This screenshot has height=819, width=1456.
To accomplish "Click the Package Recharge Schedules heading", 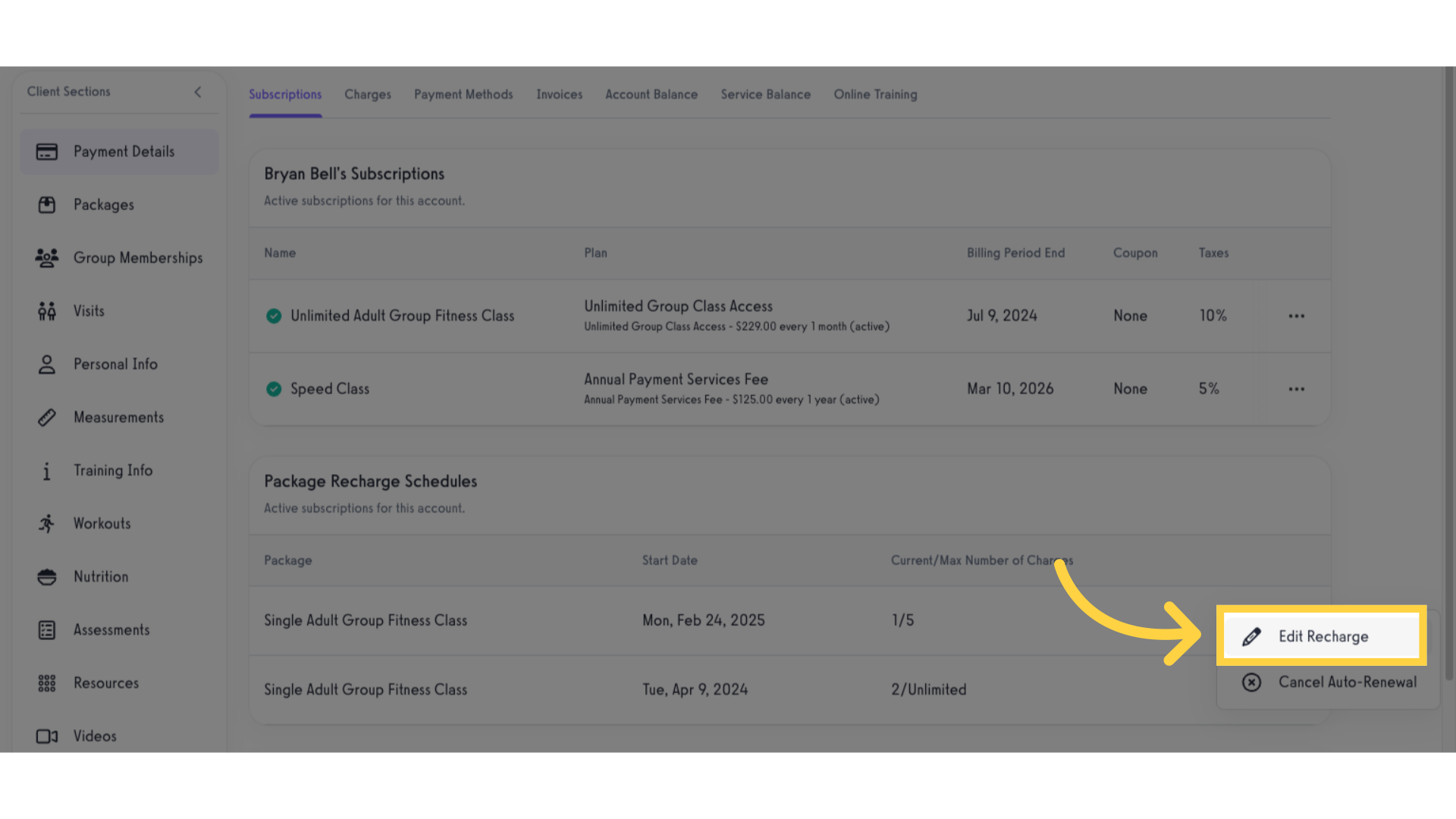I will coord(370,482).
